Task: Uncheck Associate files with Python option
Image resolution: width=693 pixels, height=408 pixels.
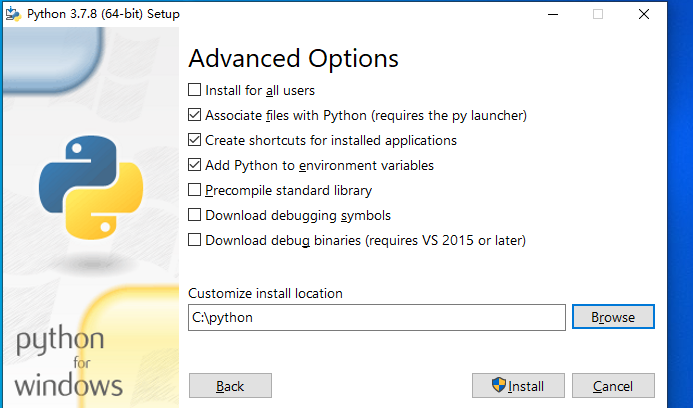Action: (194, 115)
